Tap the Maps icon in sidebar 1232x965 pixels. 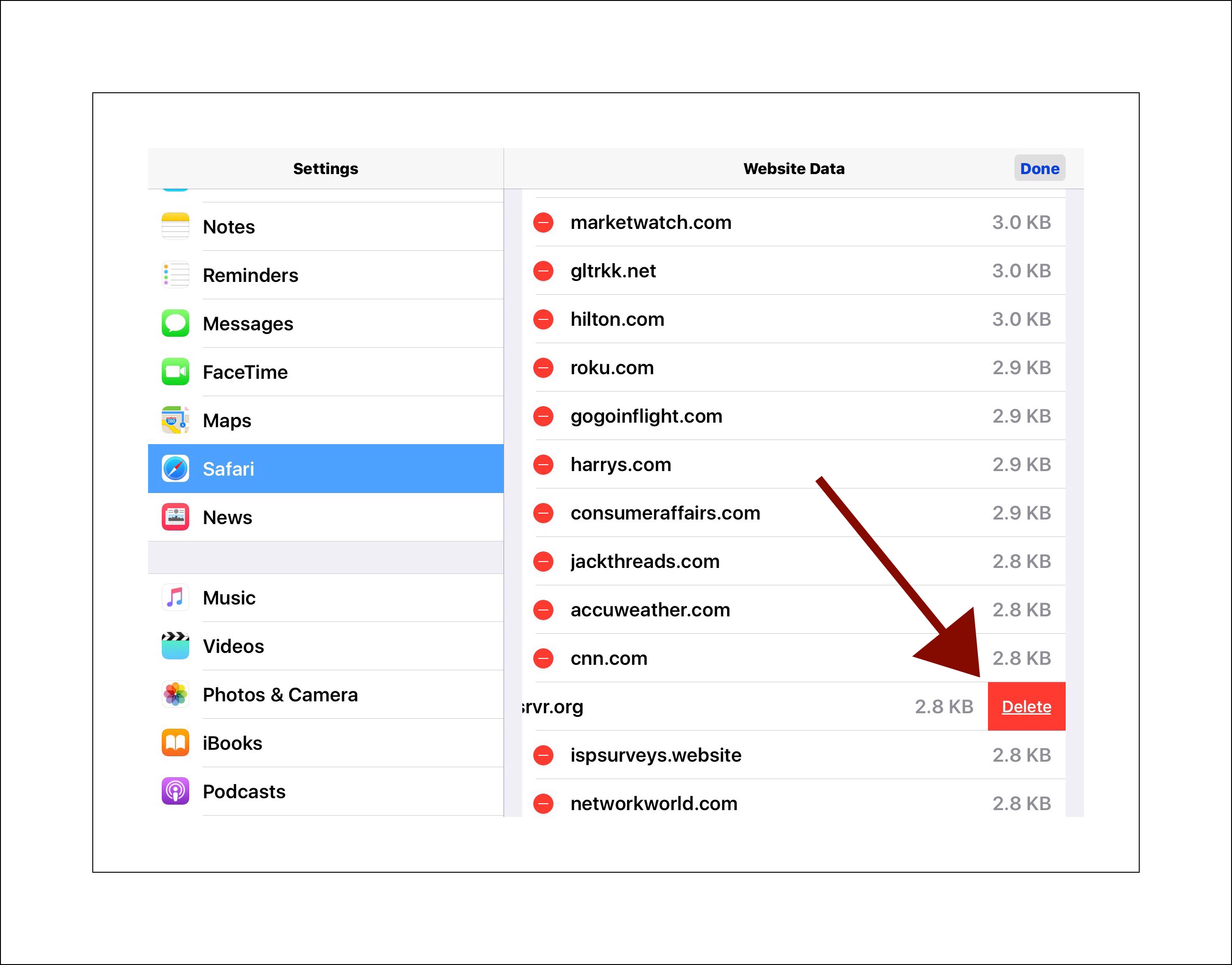(175, 420)
